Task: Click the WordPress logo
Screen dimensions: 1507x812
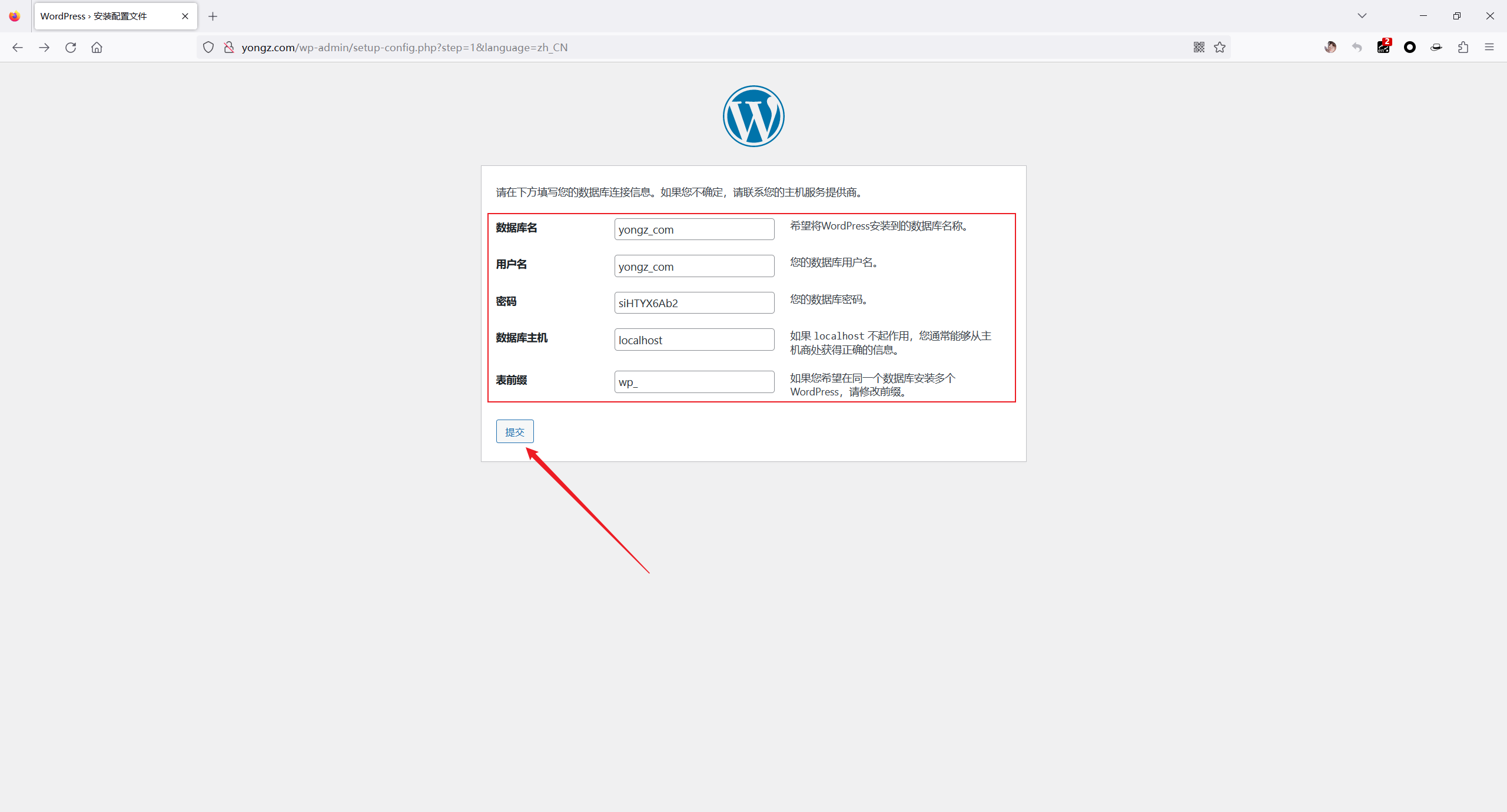Action: [753, 116]
